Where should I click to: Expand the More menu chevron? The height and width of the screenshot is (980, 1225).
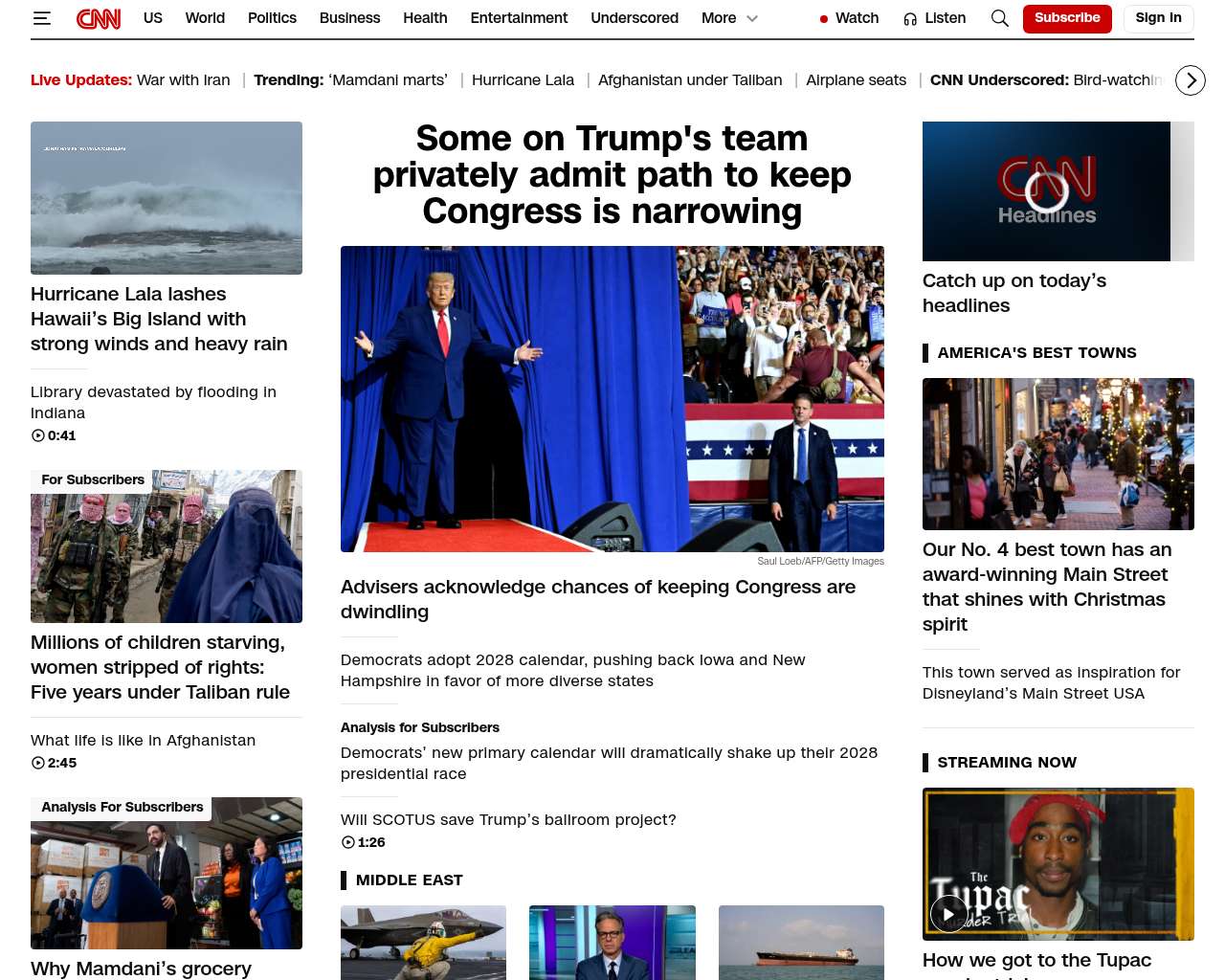pyautogui.click(x=752, y=18)
